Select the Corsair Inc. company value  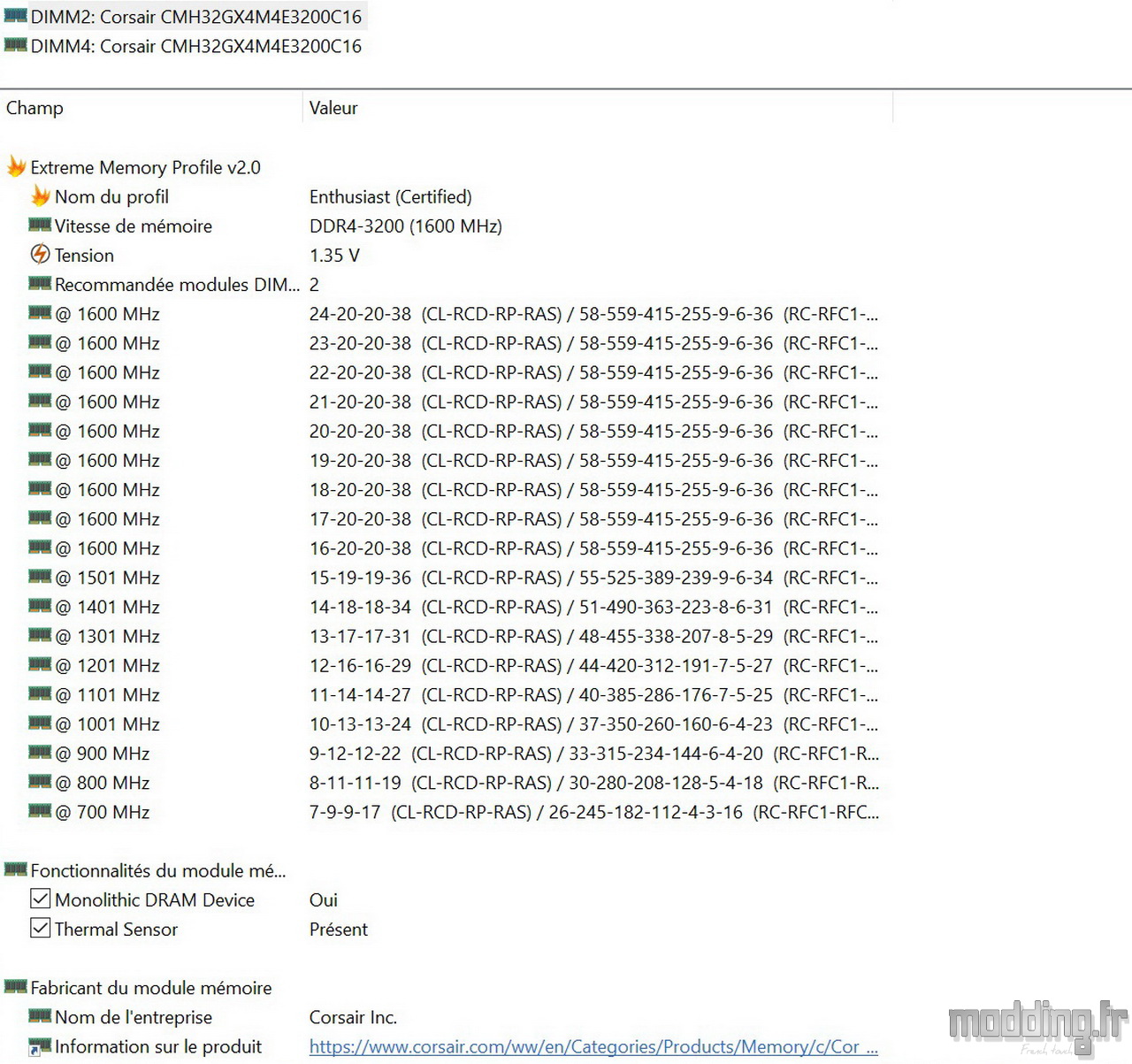[353, 1017]
